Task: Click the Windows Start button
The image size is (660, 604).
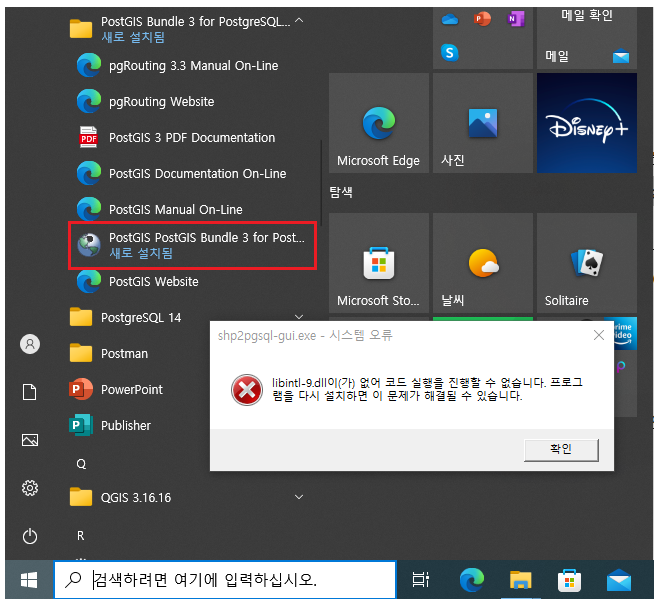Action: point(29,580)
